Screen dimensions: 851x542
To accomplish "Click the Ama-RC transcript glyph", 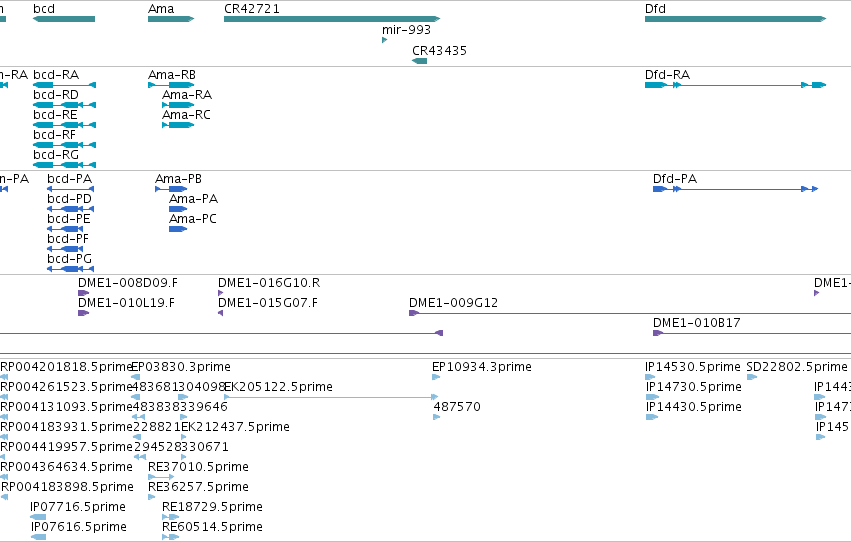I will pos(178,125).
